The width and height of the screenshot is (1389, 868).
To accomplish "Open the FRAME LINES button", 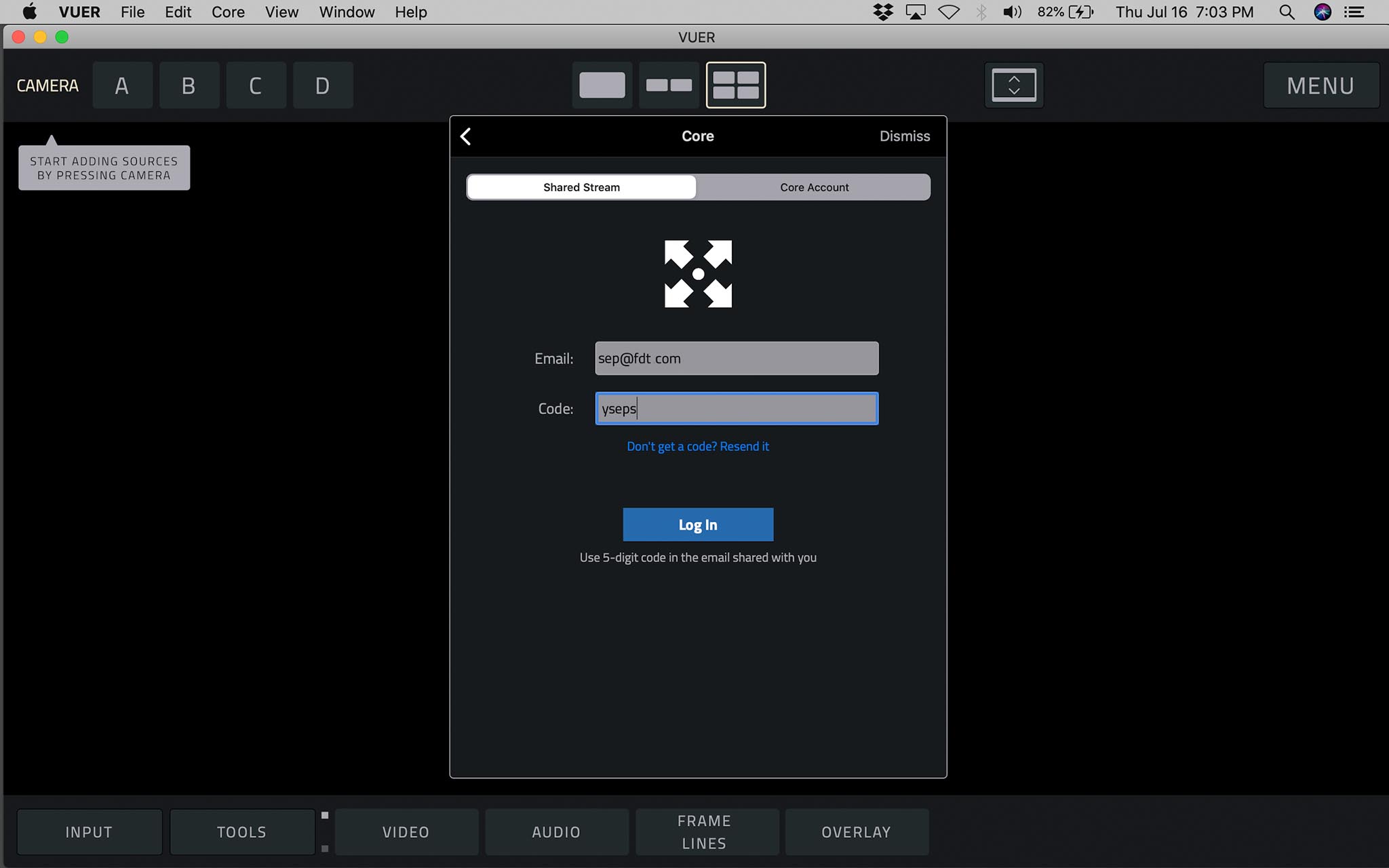I will point(707,832).
